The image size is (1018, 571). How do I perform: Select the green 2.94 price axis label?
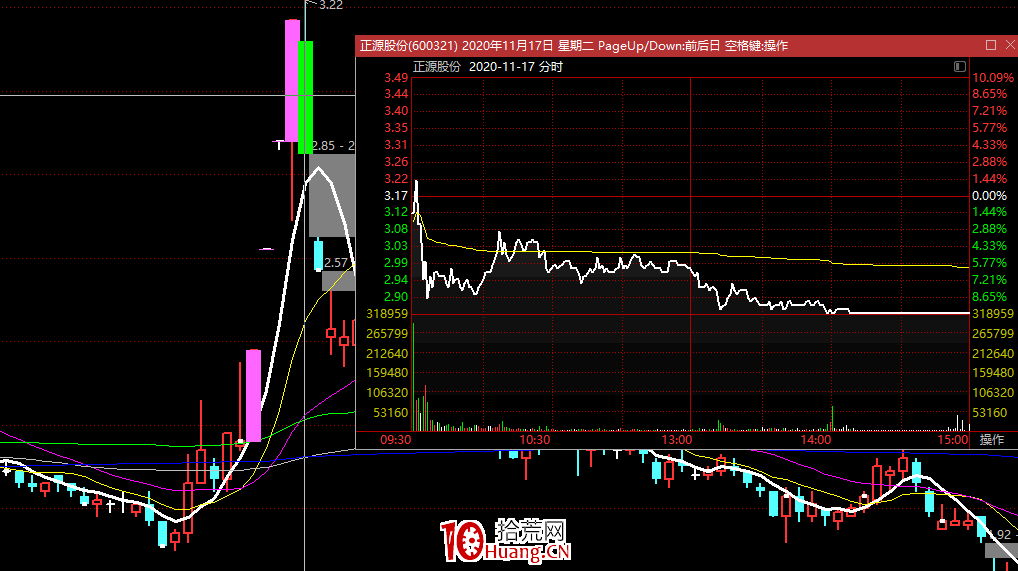396,280
